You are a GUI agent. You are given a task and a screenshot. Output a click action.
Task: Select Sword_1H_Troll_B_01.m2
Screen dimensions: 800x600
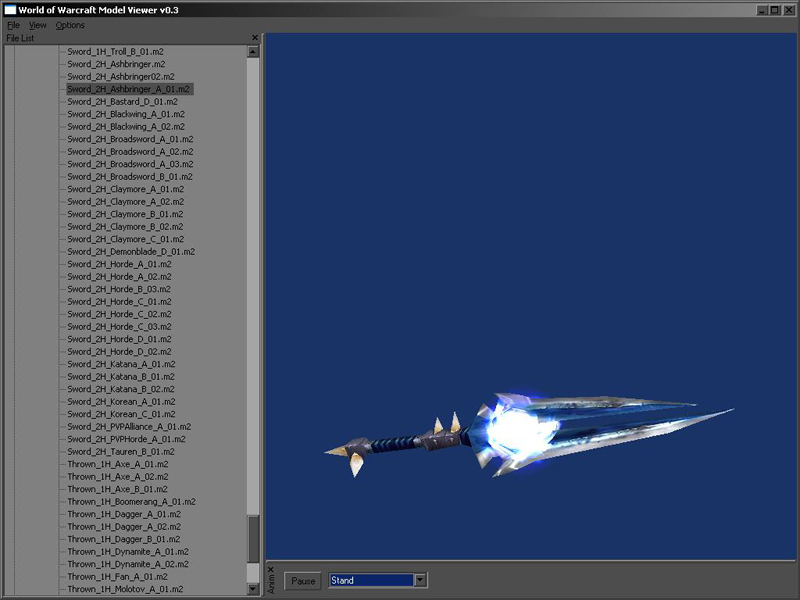115,52
